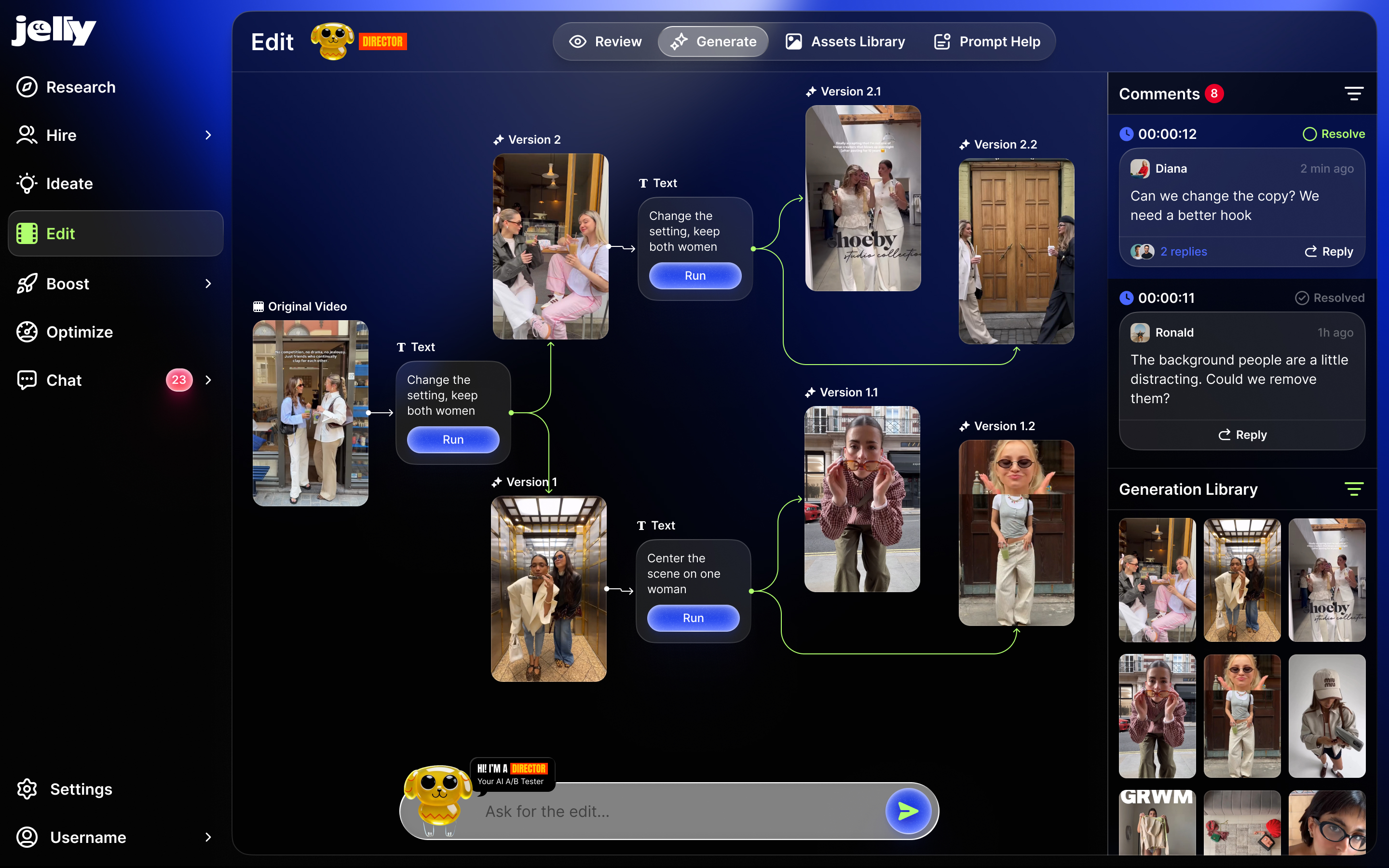Open Settings via the gear icon
This screenshot has width=1389, height=868.
click(27, 789)
